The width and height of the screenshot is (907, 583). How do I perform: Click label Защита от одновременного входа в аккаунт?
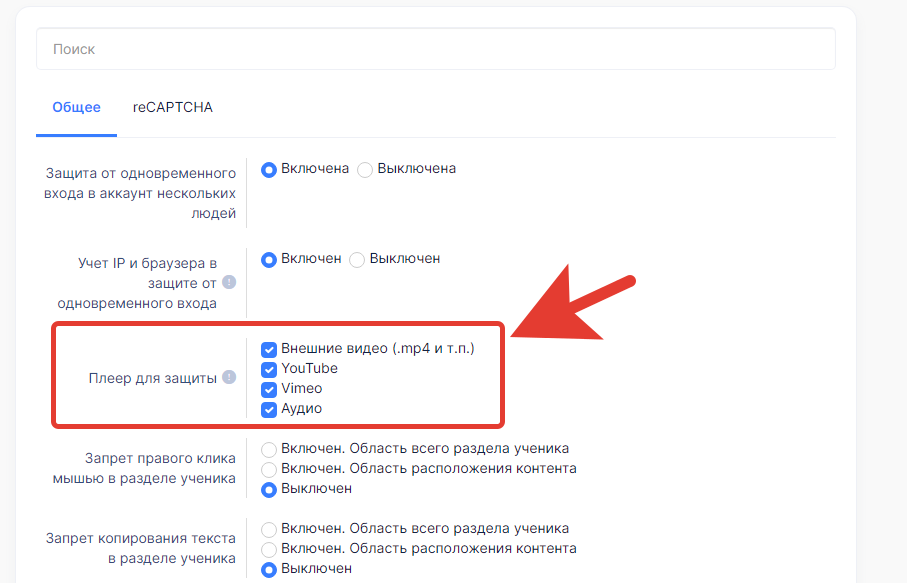(140, 193)
